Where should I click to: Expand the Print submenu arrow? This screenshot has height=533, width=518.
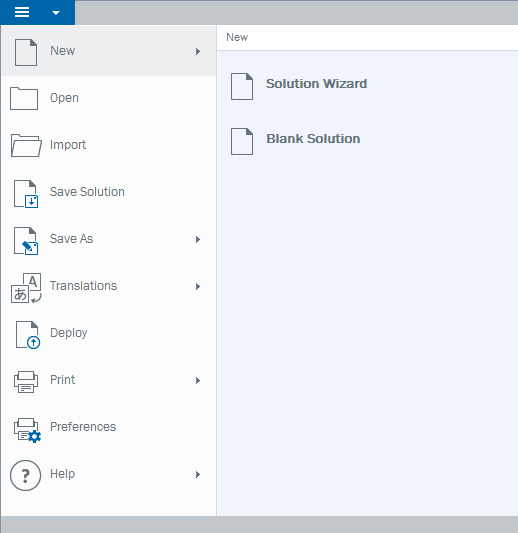click(198, 380)
